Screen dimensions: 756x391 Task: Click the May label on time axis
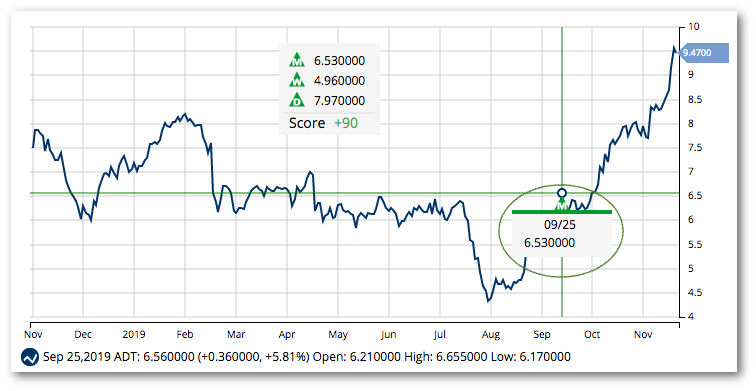pos(338,335)
